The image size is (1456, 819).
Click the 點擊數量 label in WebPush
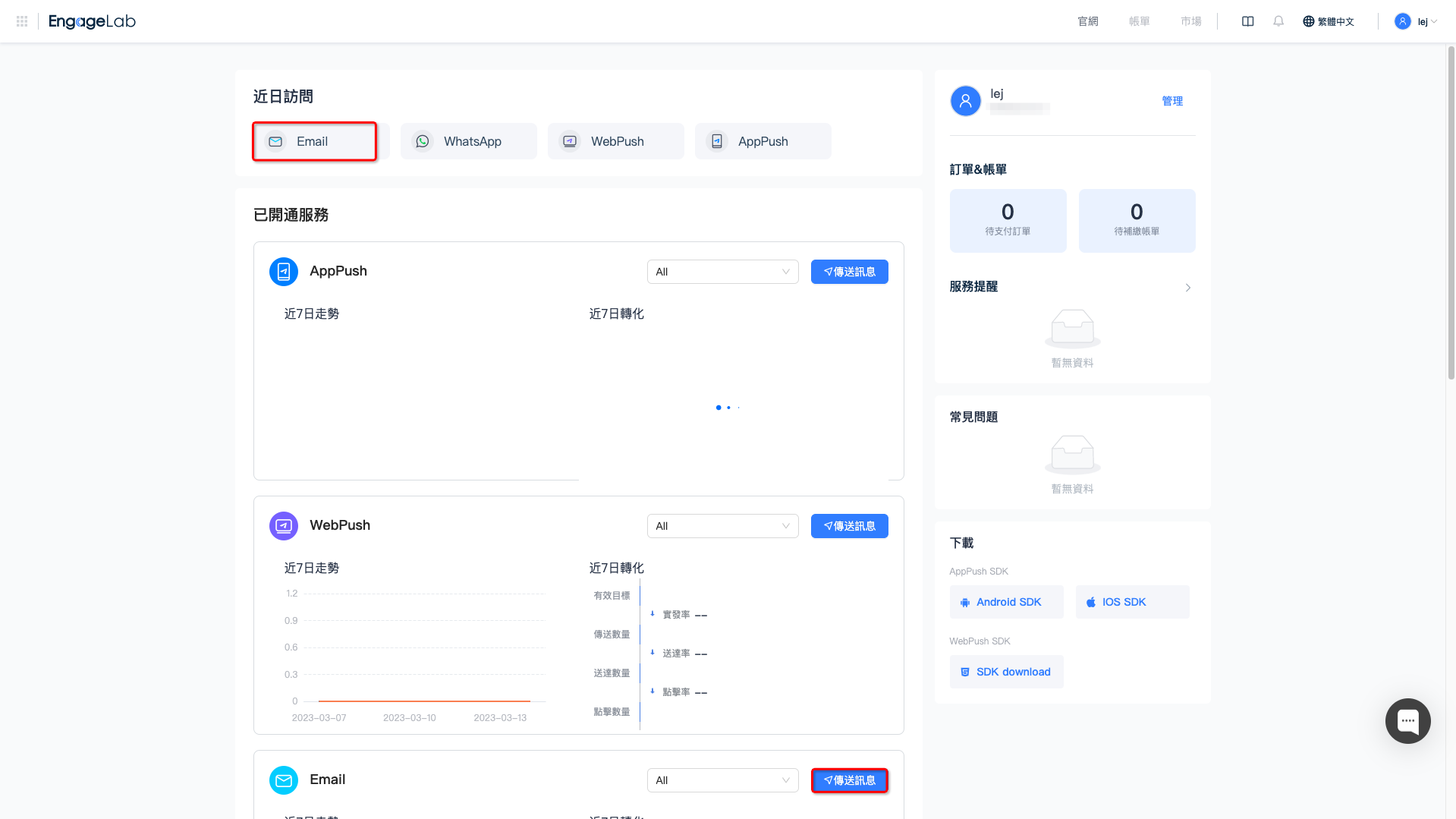(x=612, y=712)
